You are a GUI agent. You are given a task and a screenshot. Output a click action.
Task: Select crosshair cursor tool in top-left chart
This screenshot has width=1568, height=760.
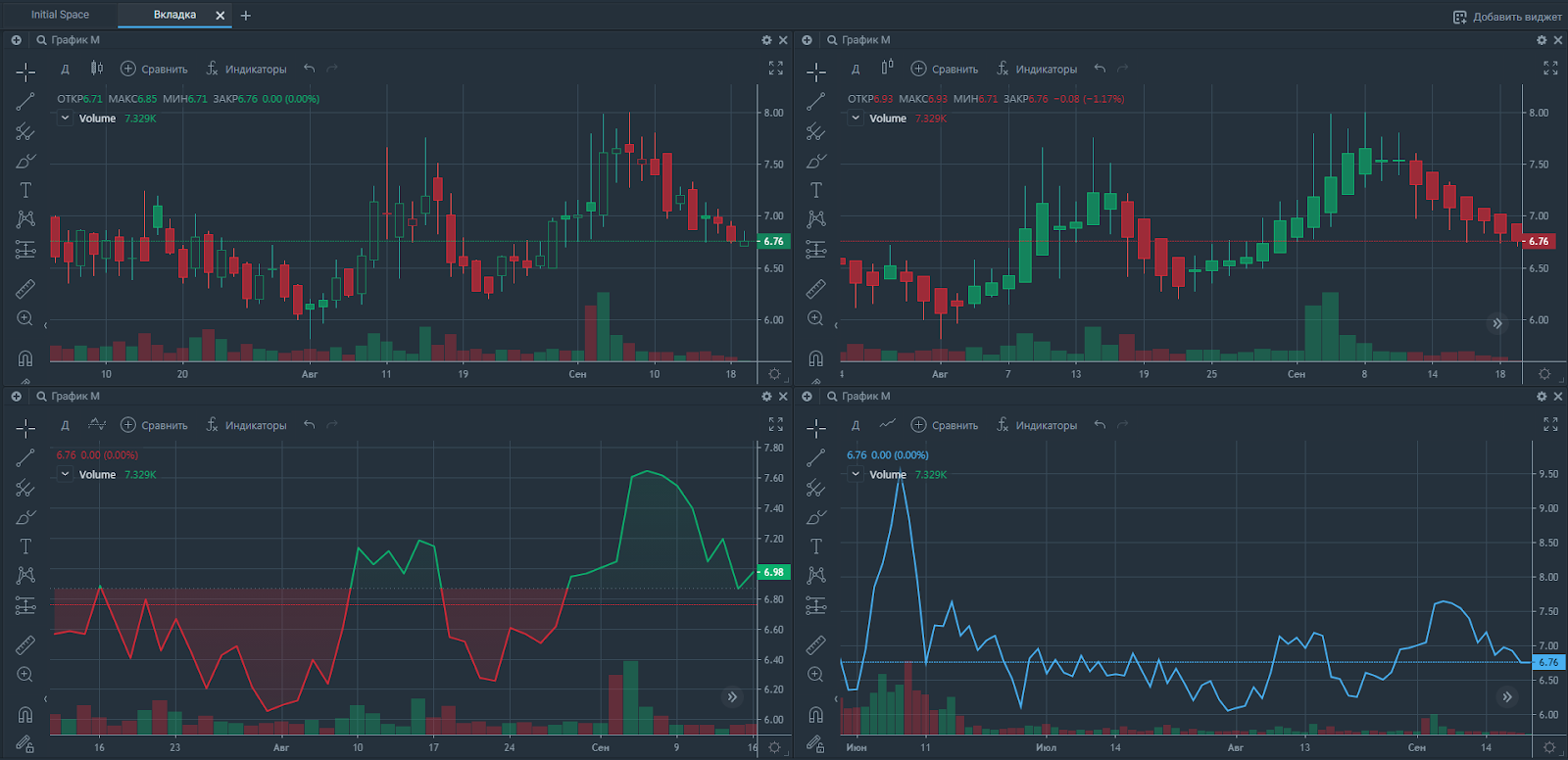pyautogui.click(x=25, y=71)
